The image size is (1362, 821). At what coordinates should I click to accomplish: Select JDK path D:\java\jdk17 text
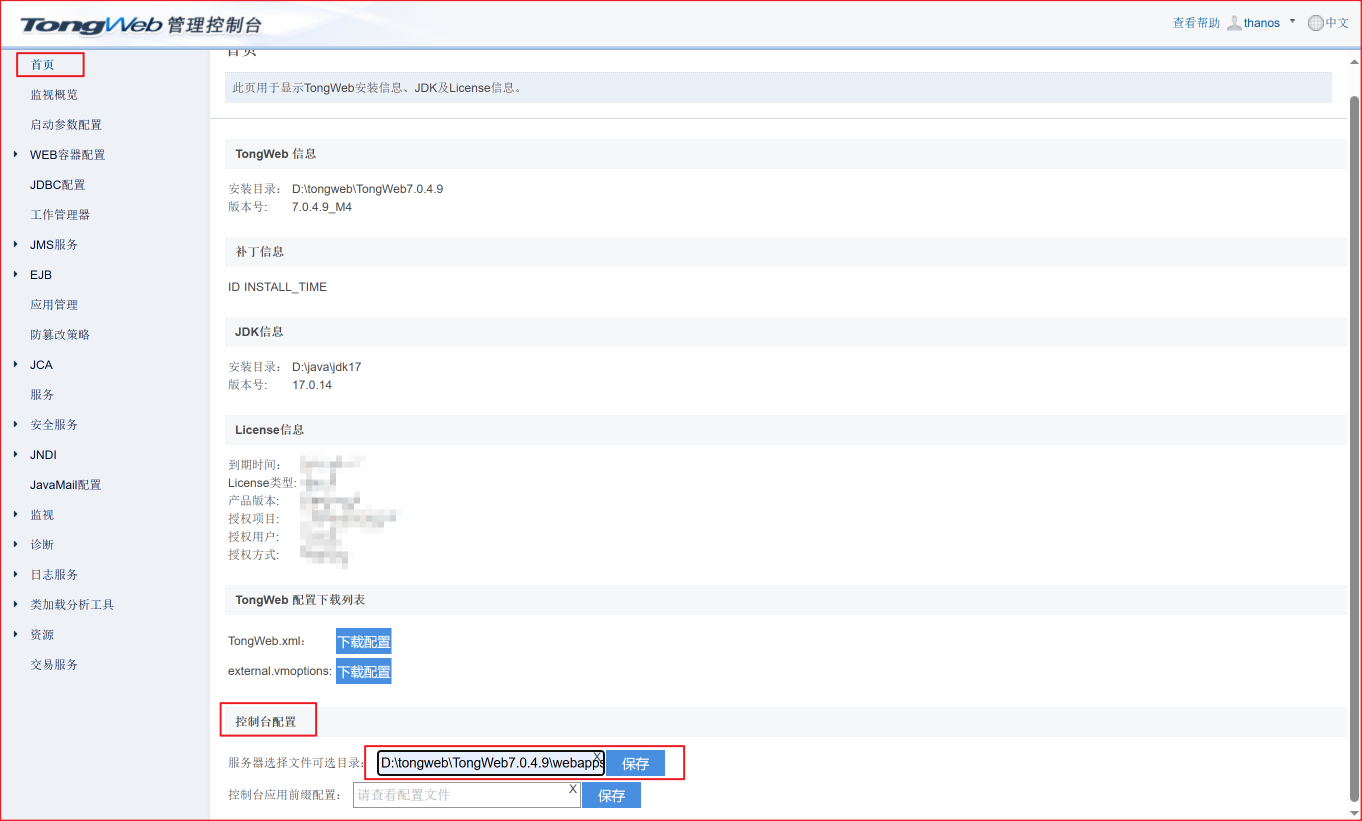(327, 367)
